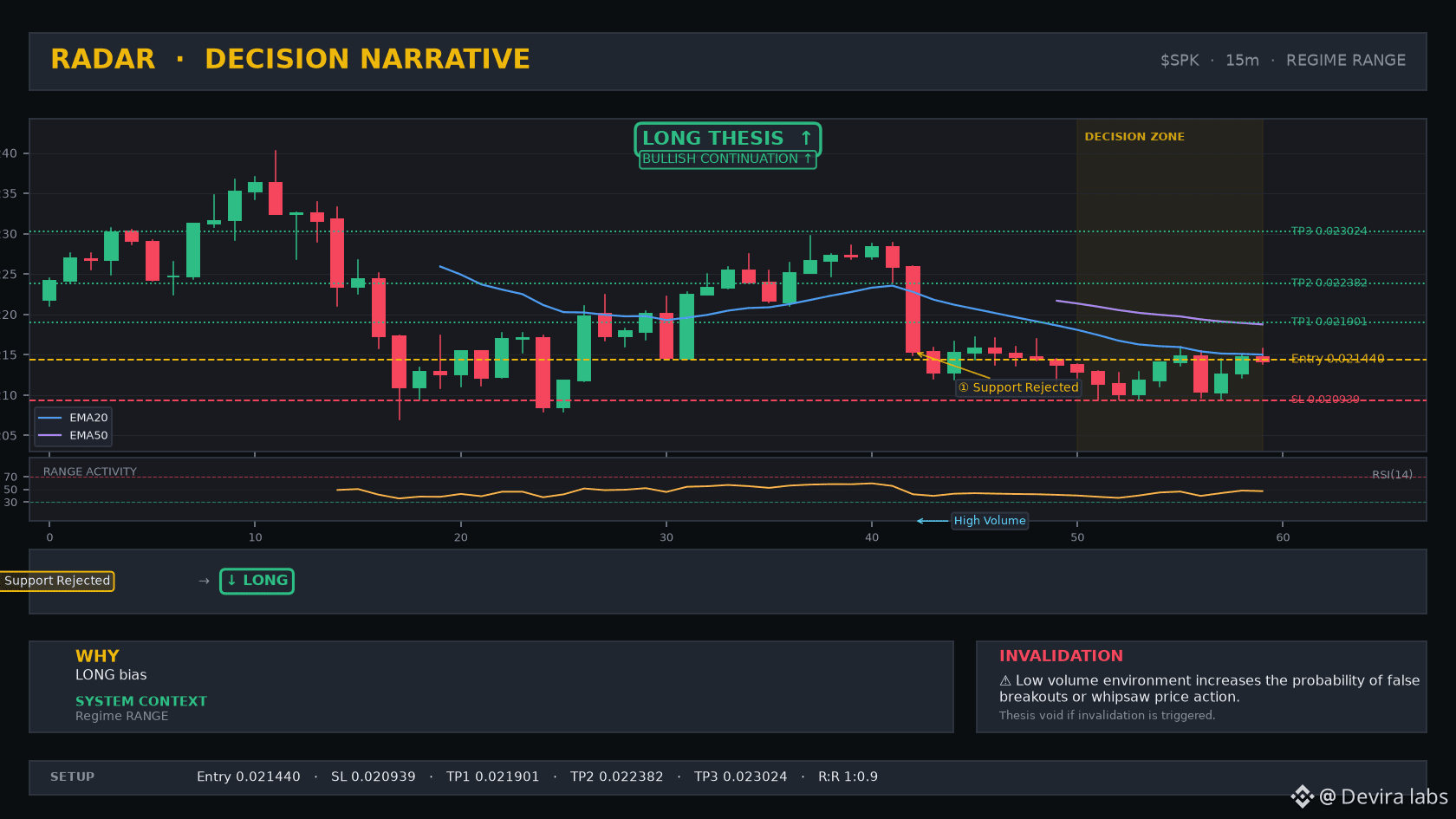Click the Thesis void if invalidation note
This screenshot has width=1456, height=819.
[x=1107, y=716]
